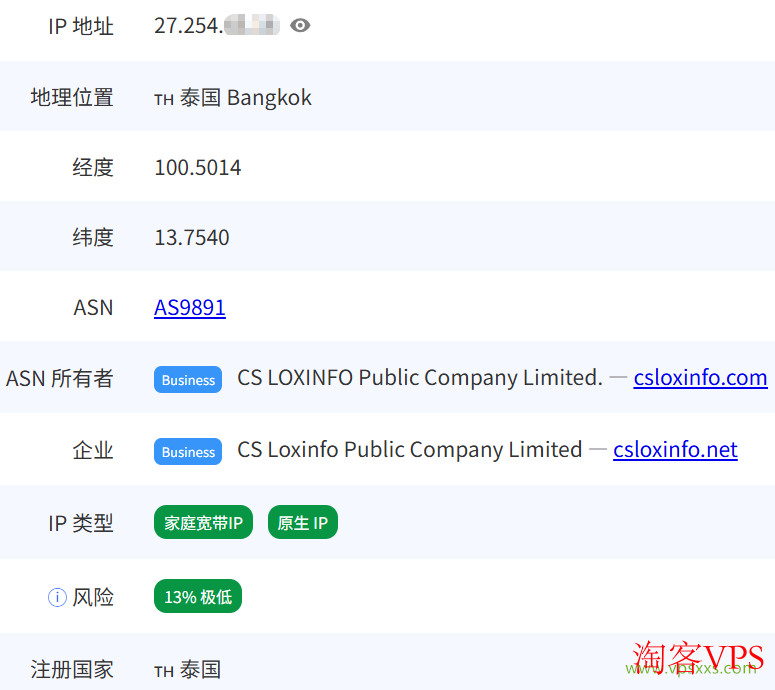This screenshot has height=690, width=775.
Task: Select the latitude value 13.7540
Action: tap(192, 238)
